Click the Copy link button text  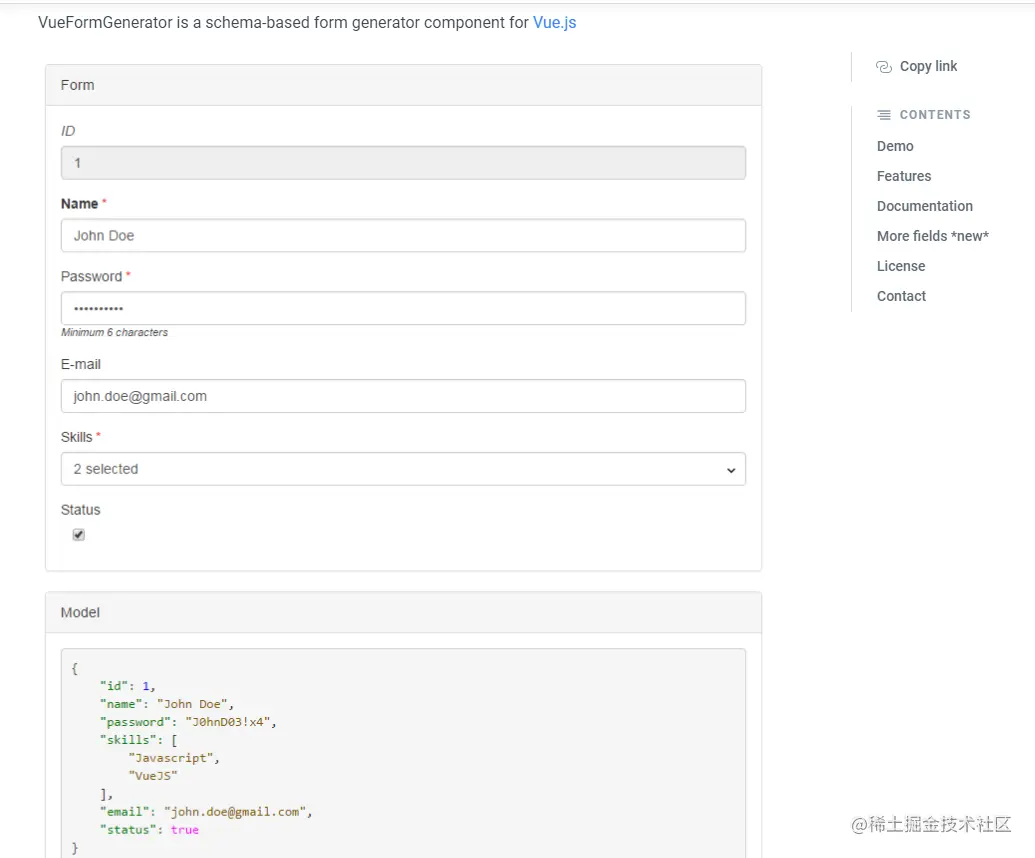click(x=928, y=67)
